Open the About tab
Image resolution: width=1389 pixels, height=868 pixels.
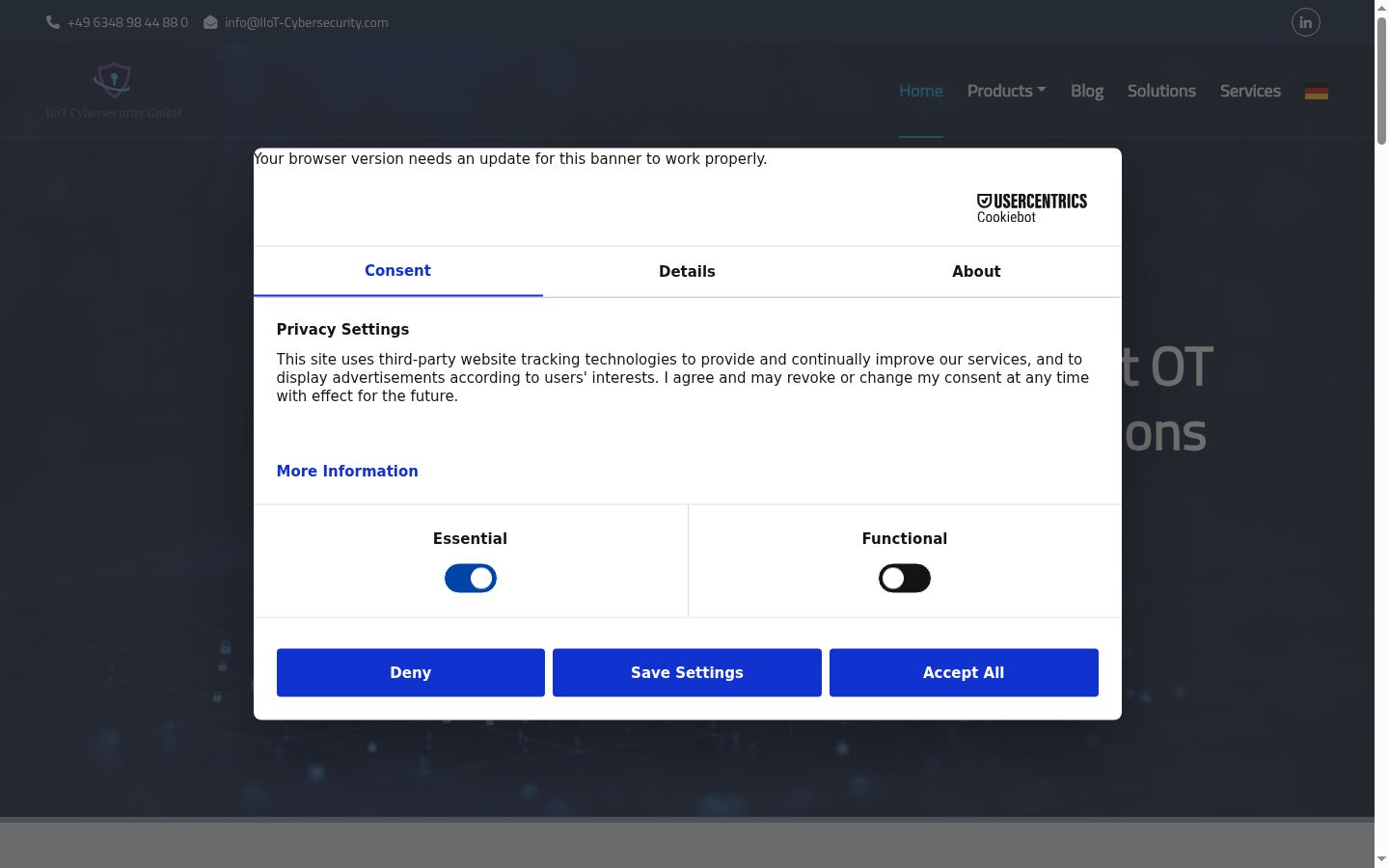pyautogui.click(x=976, y=272)
